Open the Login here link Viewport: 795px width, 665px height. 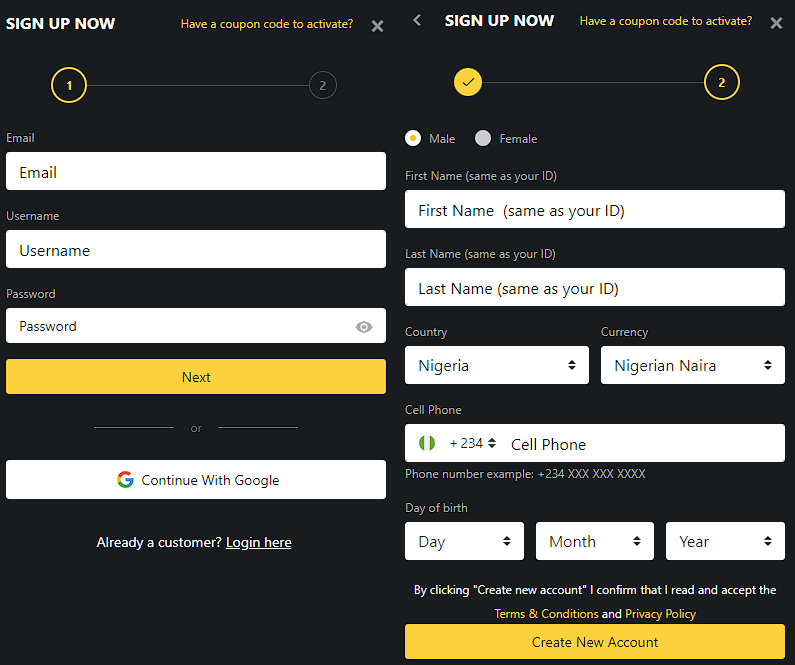(x=258, y=543)
